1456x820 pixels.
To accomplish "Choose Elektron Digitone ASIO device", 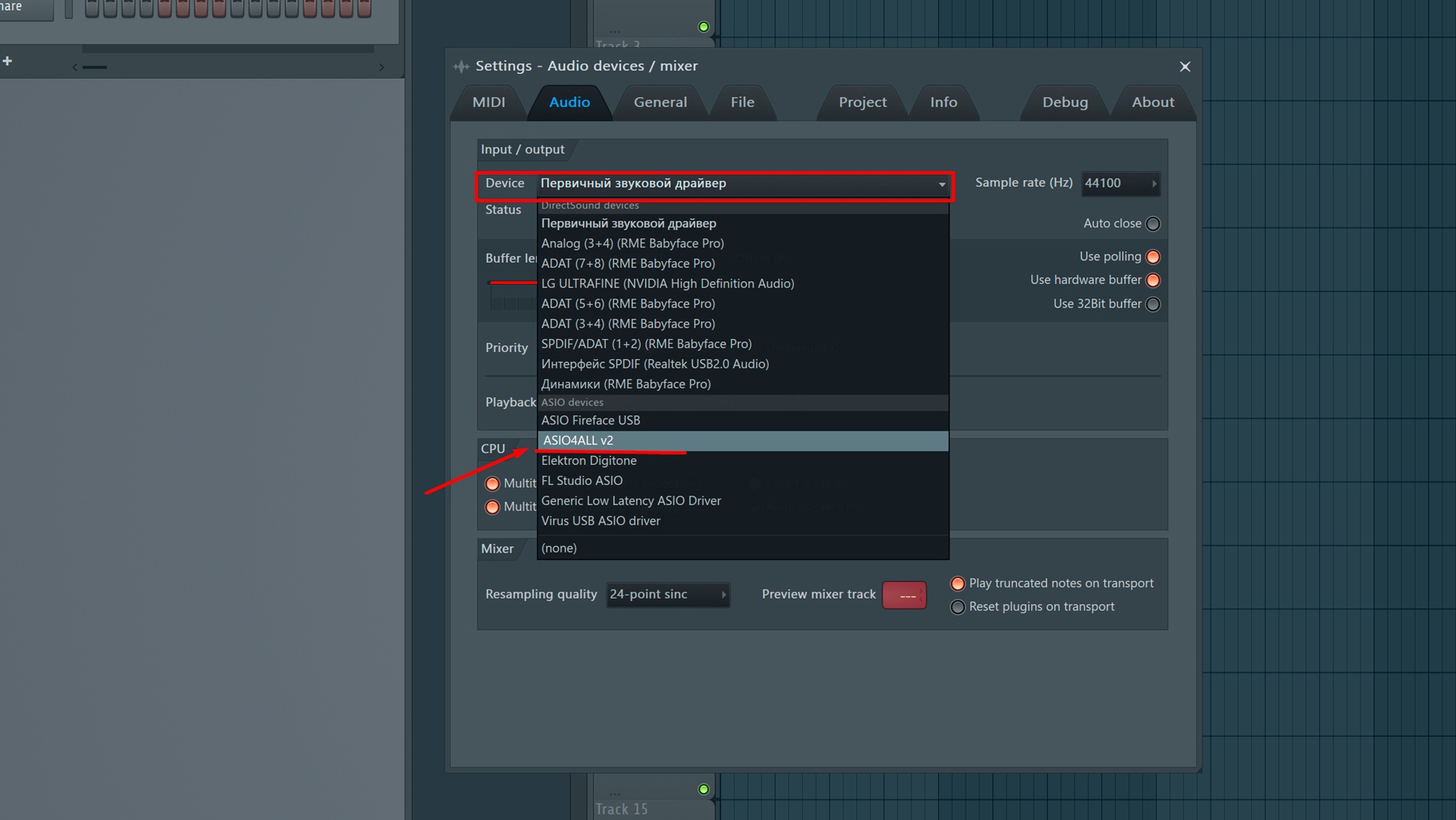I will (743, 460).
